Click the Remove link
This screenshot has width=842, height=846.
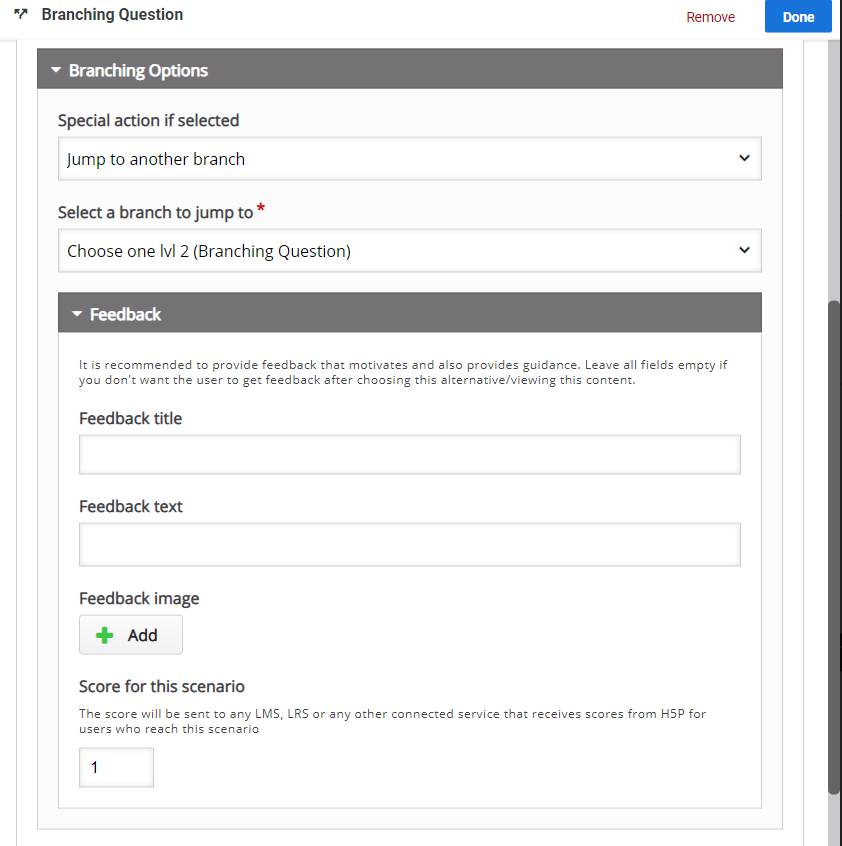[710, 17]
